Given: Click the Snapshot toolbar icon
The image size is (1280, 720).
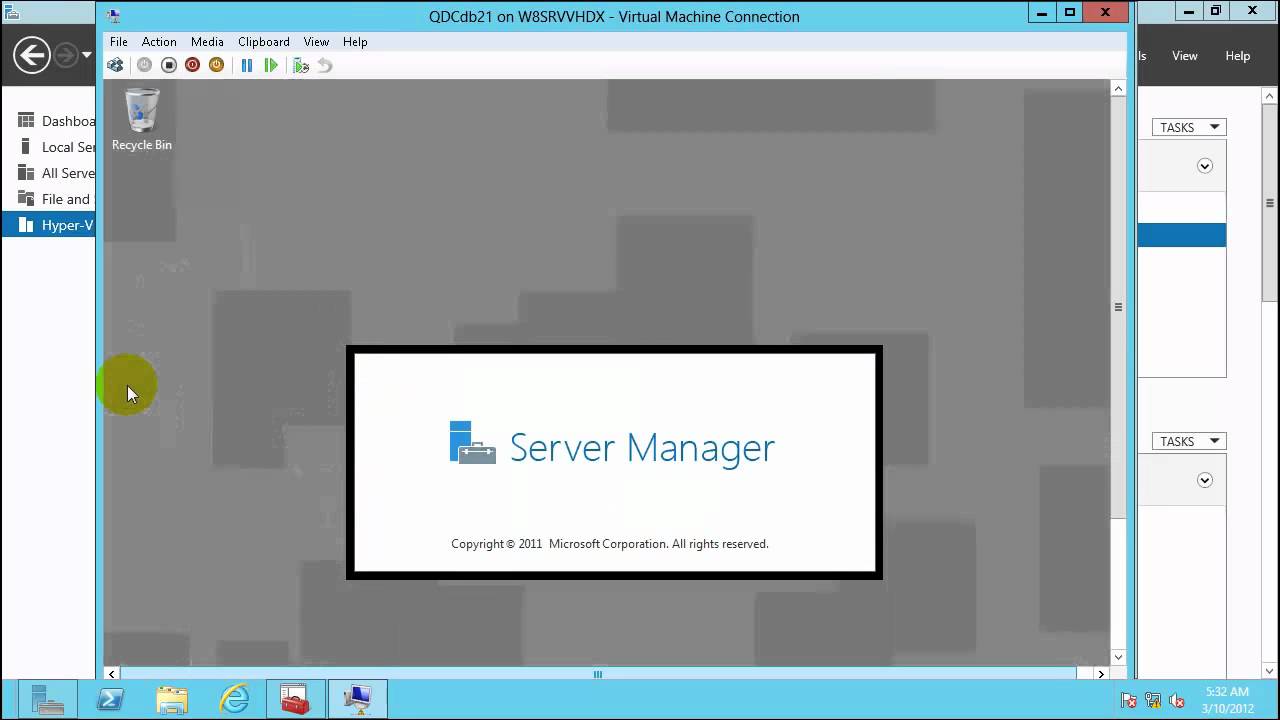Looking at the screenshot, I should (x=301, y=65).
